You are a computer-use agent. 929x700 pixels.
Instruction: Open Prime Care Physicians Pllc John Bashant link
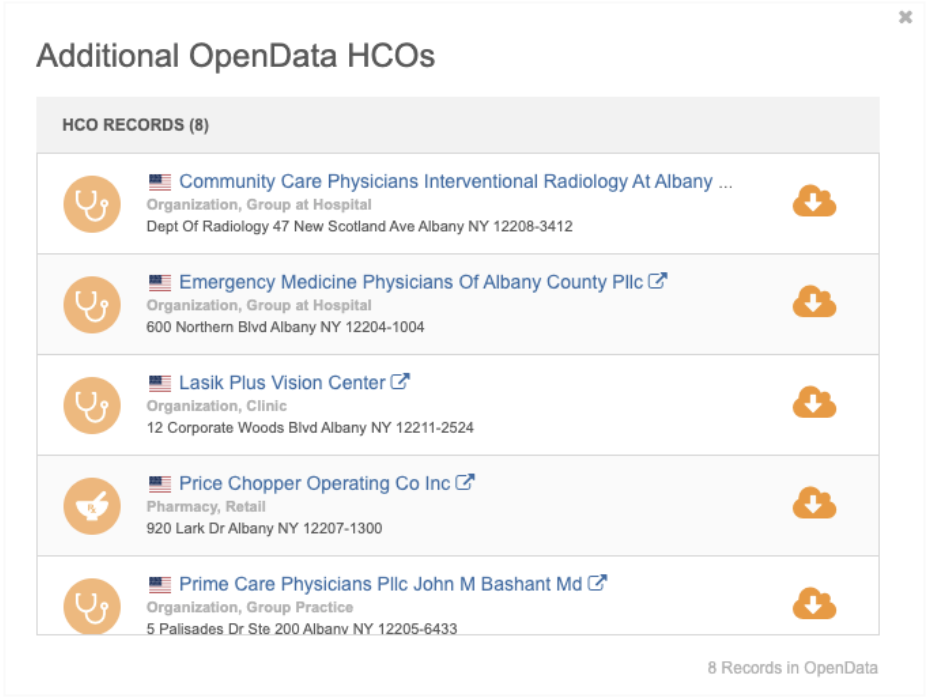pos(380,584)
